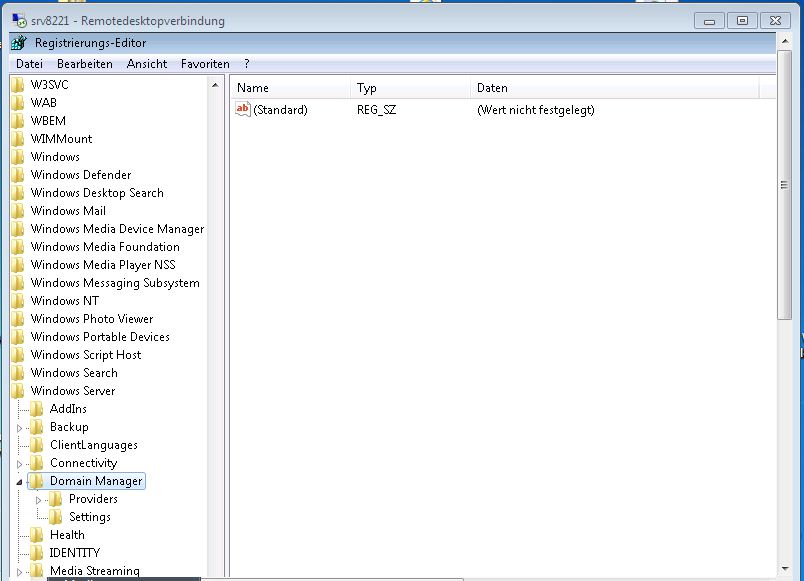This screenshot has width=804, height=581.
Task: Expand the Media Streaming key
Action: coord(19,572)
